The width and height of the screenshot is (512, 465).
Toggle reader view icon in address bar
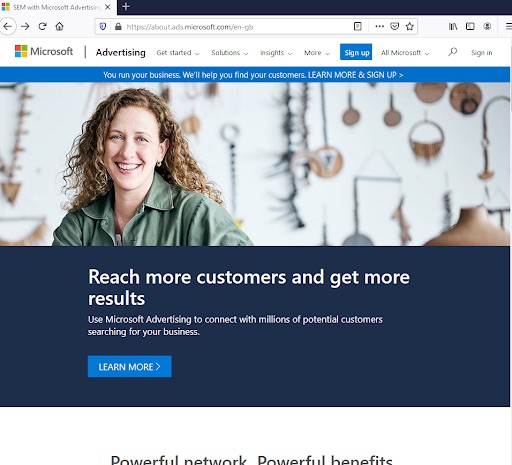point(357,26)
